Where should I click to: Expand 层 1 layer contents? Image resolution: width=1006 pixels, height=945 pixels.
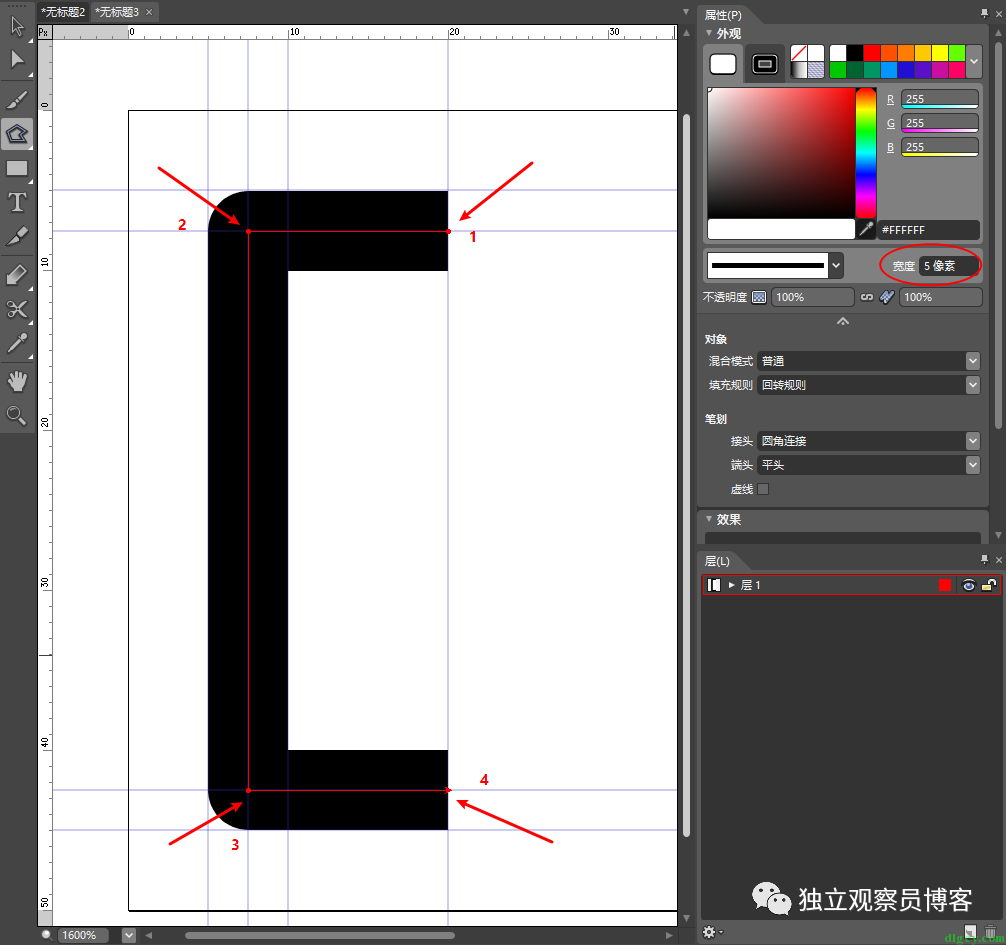click(x=731, y=585)
